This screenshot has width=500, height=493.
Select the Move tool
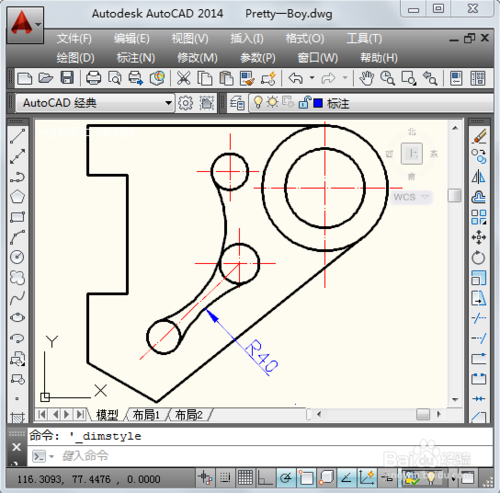pyautogui.click(x=479, y=237)
